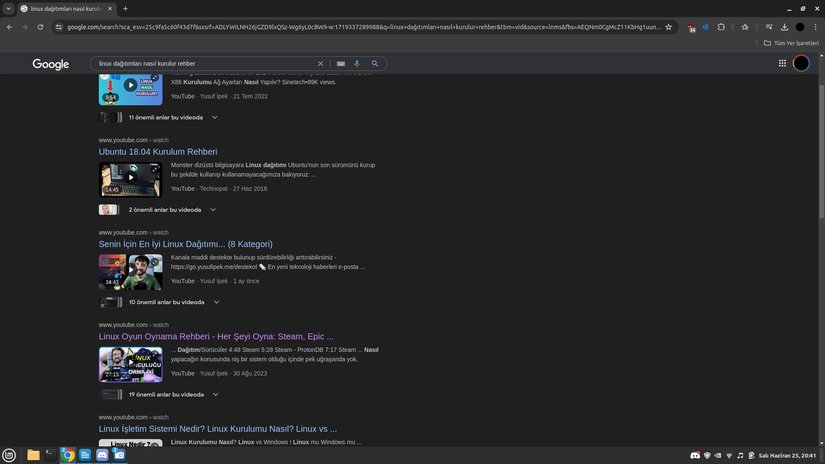Go back to the previous page
The width and height of the screenshot is (825, 464).
pyautogui.click(x=9, y=27)
